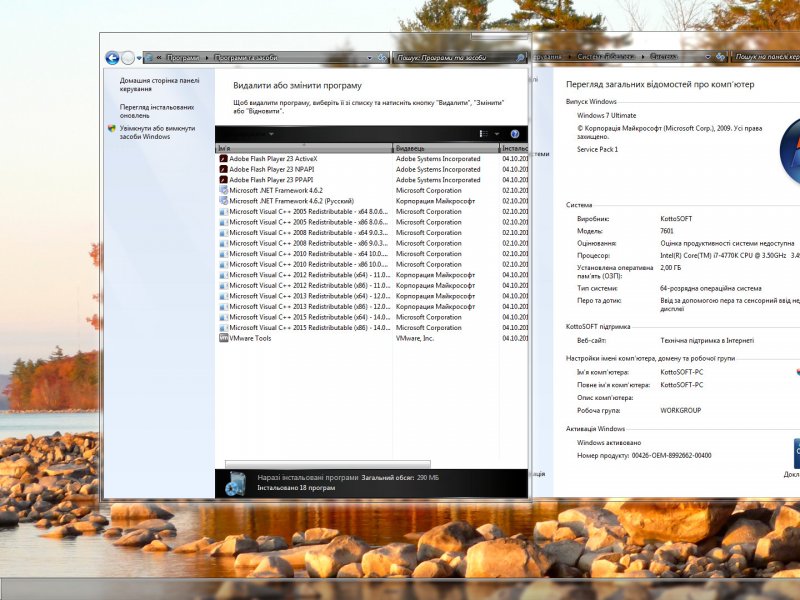Image resolution: width=800 pixels, height=600 pixels.
Task: Click product number 00426-OEM-8992662-00400
Action: click(671, 455)
